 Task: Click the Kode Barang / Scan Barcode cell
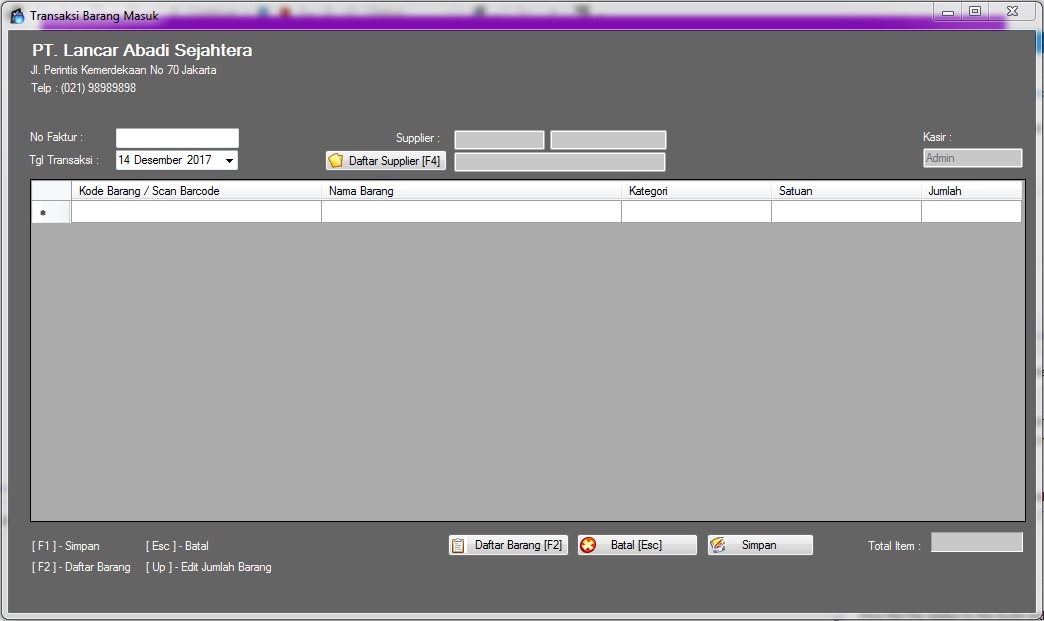(x=195, y=211)
